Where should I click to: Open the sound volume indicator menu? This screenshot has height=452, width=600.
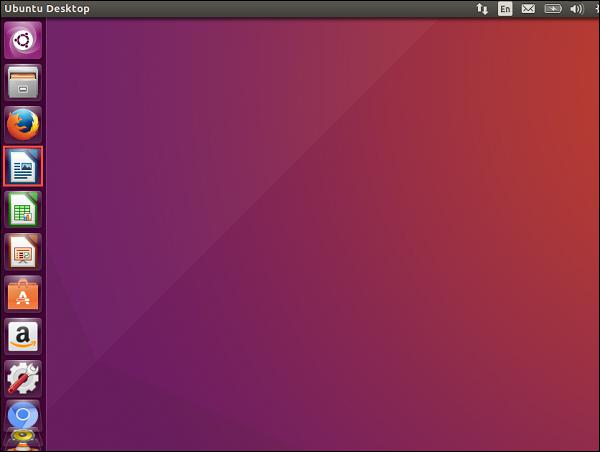point(577,9)
